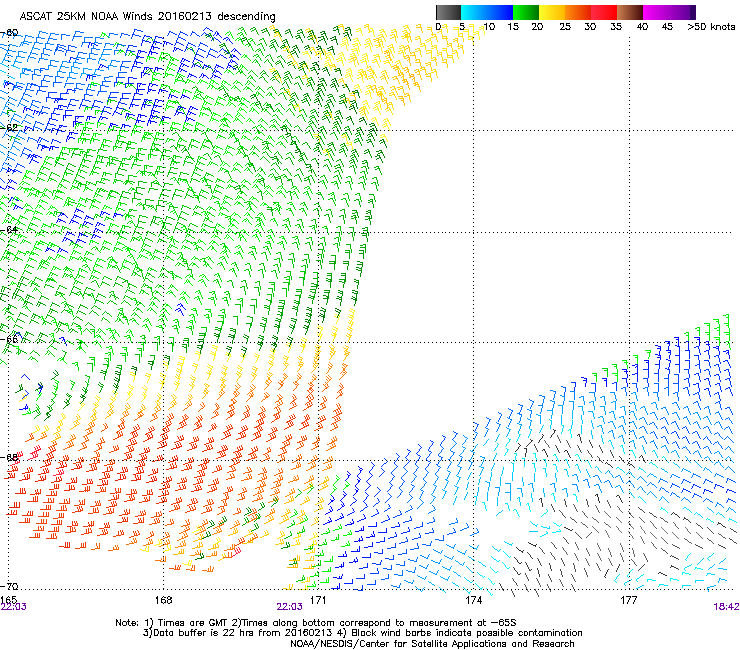Click the legend label '30'
740x650 pixels.
(590, 27)
